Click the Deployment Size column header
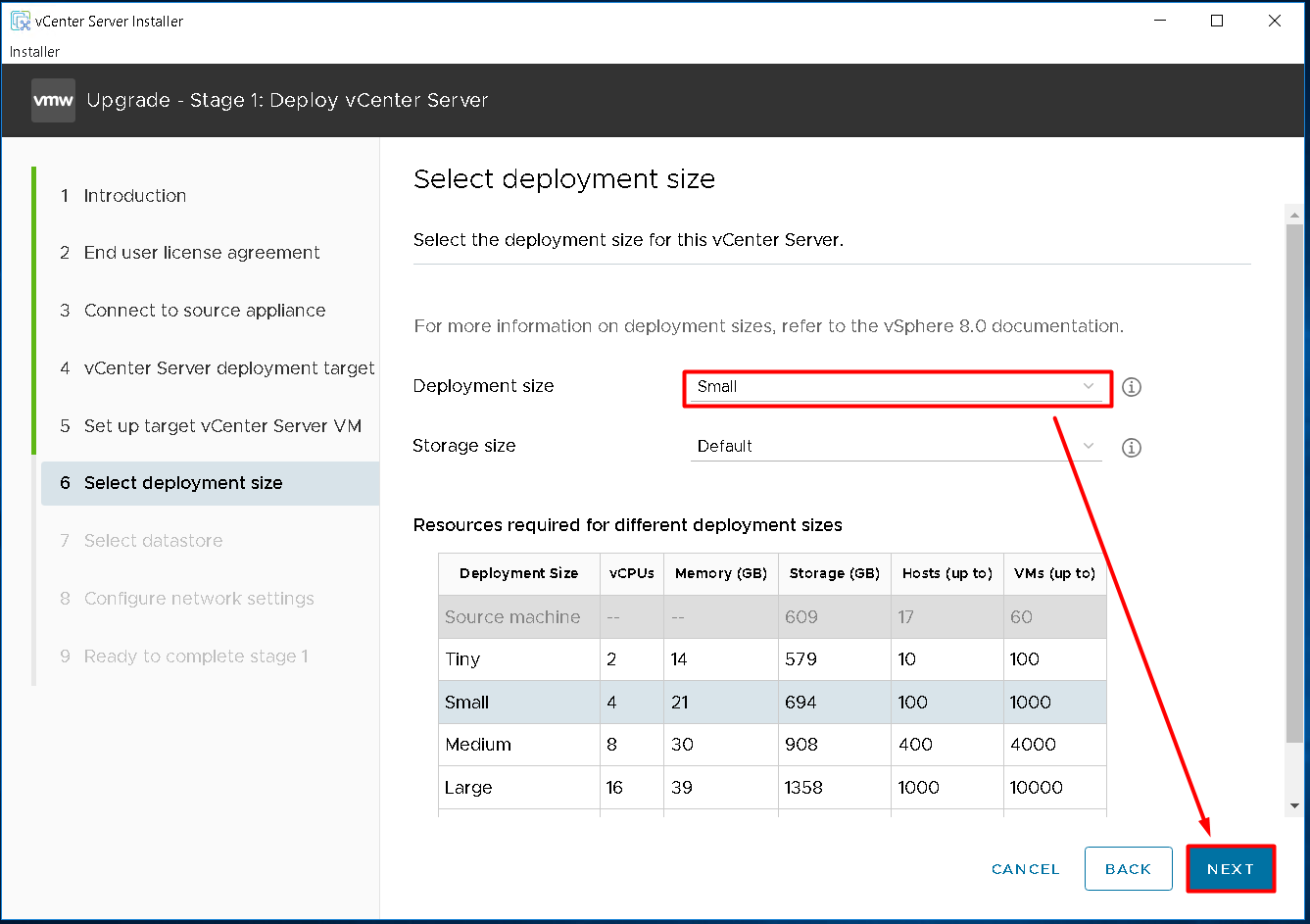 click(x=518, y=573)
